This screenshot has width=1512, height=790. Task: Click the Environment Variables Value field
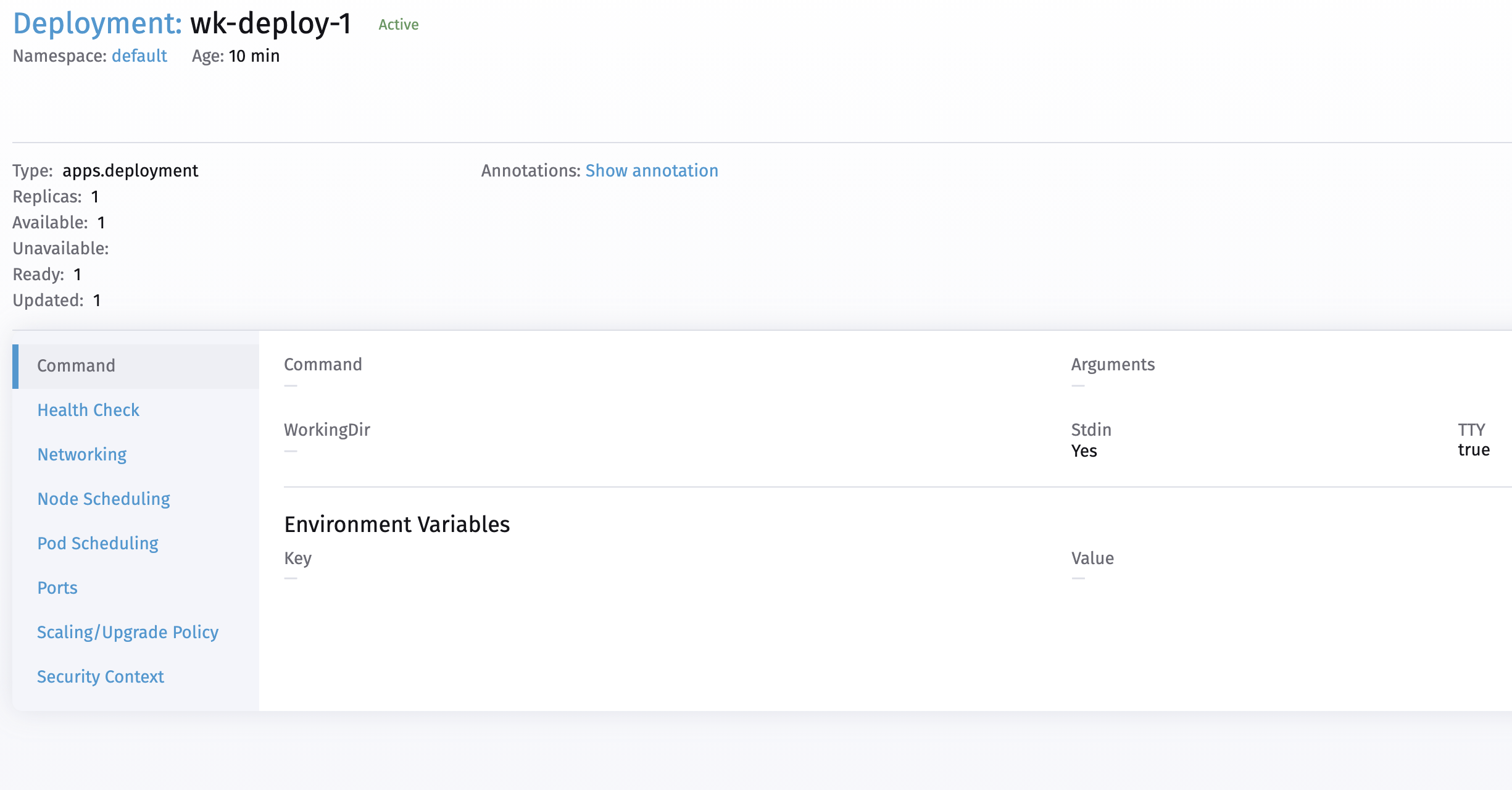tap(1078, 578)
